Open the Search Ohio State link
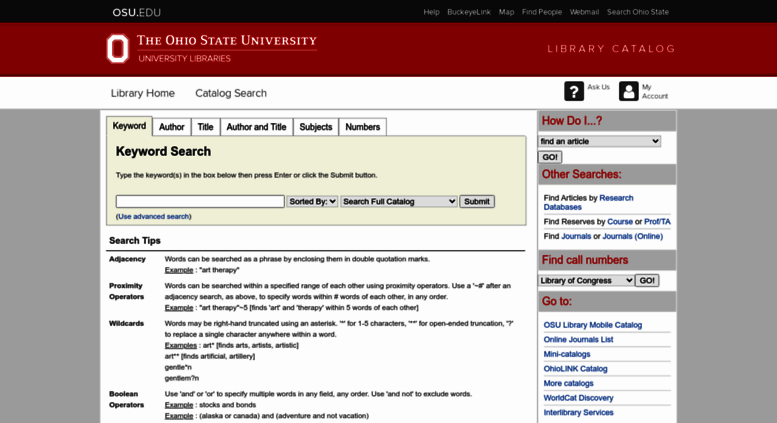This screenshot has width=777, height=423. 638,12
